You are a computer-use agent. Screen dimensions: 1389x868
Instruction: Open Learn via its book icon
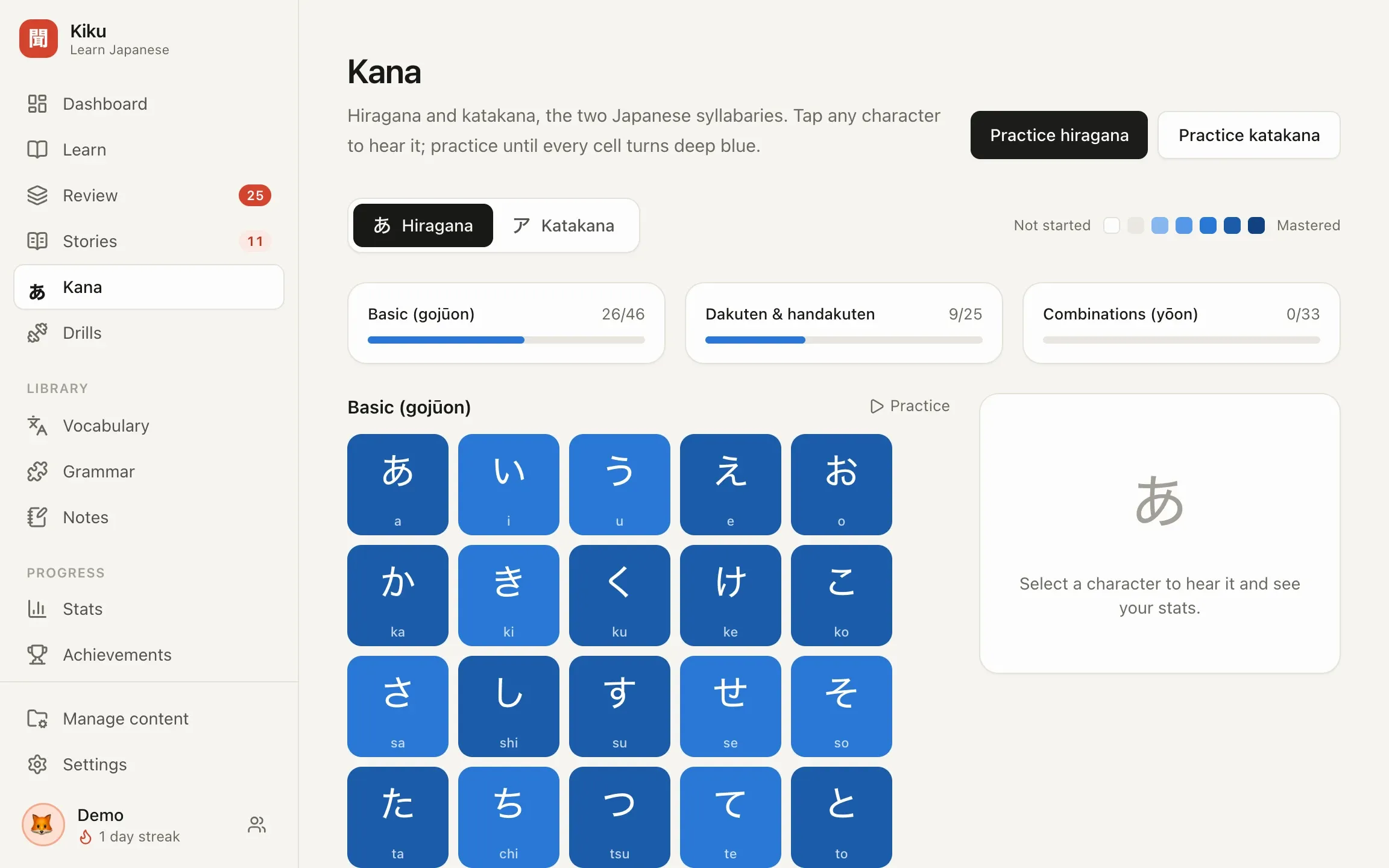(x=37, y=149)
